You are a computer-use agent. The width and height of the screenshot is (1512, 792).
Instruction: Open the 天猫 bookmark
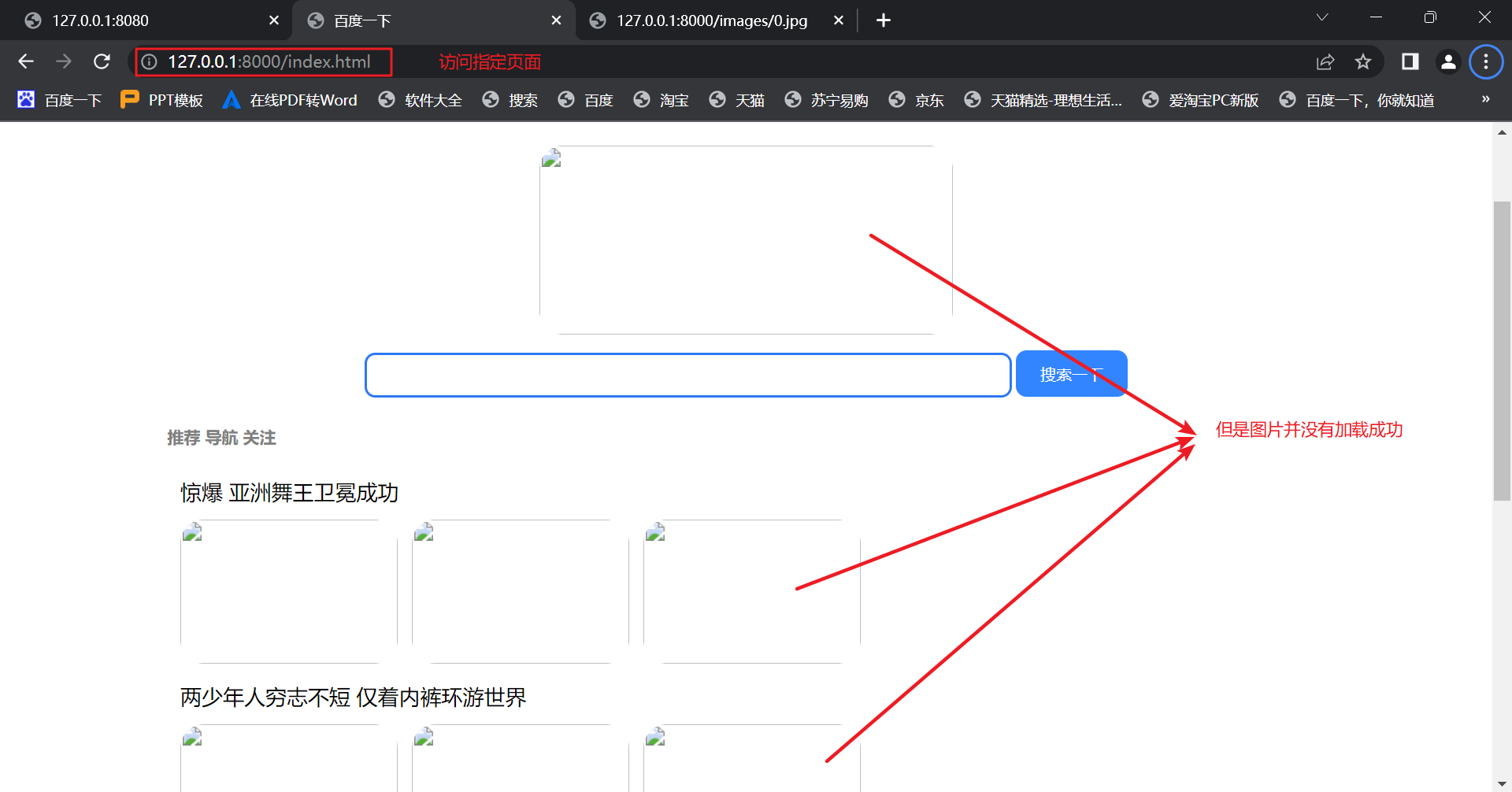(x=737, y=100)
